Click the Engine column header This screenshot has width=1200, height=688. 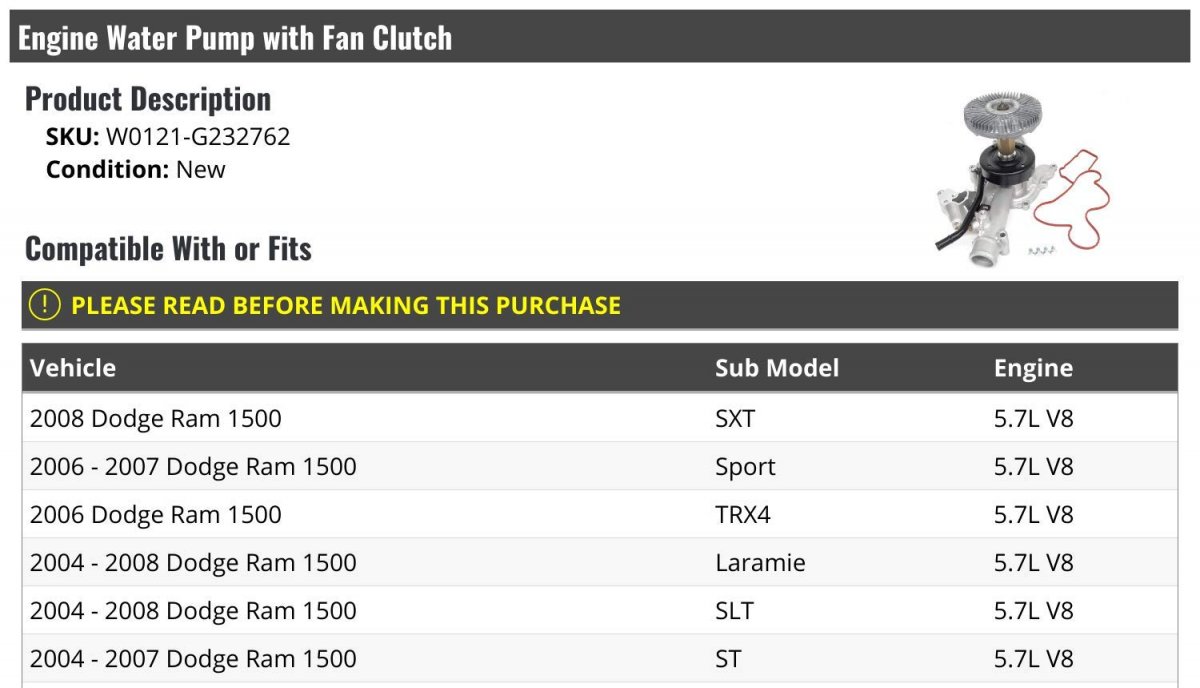1033,368
